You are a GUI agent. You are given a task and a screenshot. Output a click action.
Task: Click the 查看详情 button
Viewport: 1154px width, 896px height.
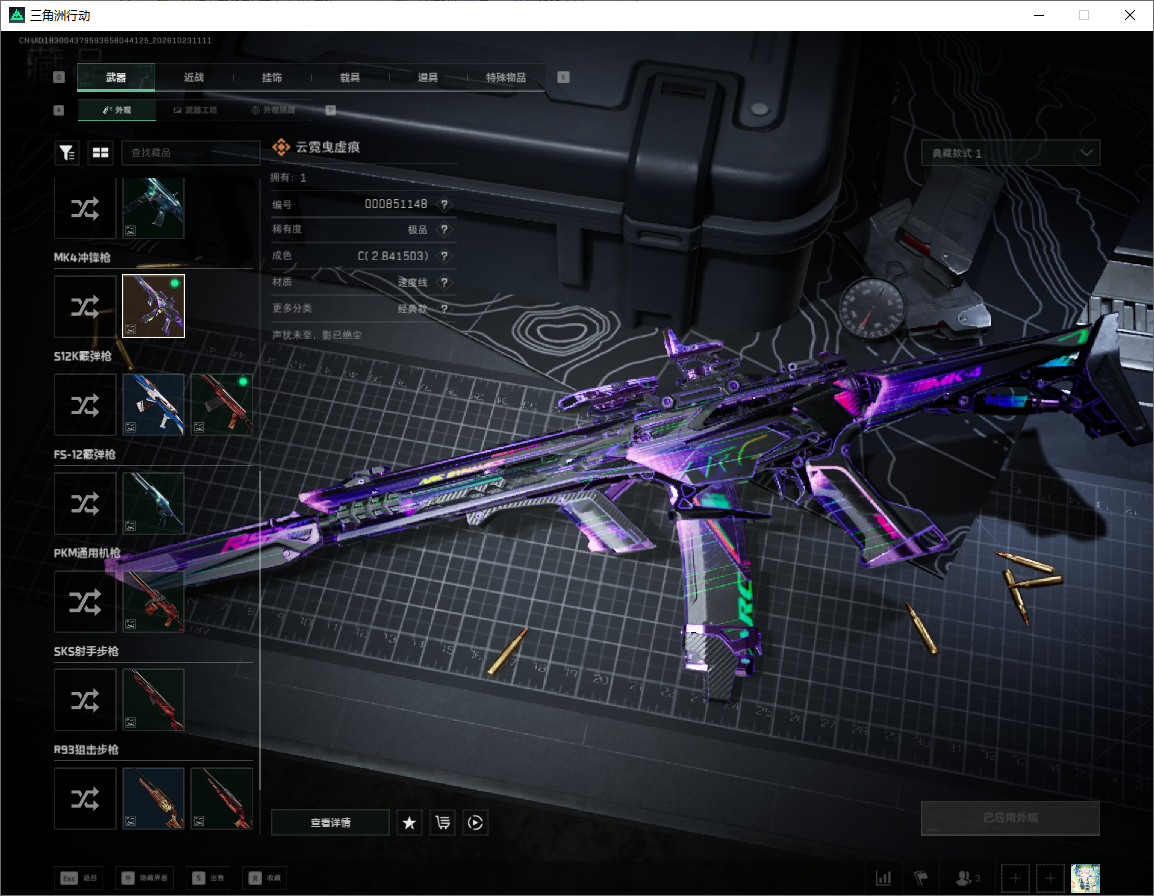tap(330, 822)
